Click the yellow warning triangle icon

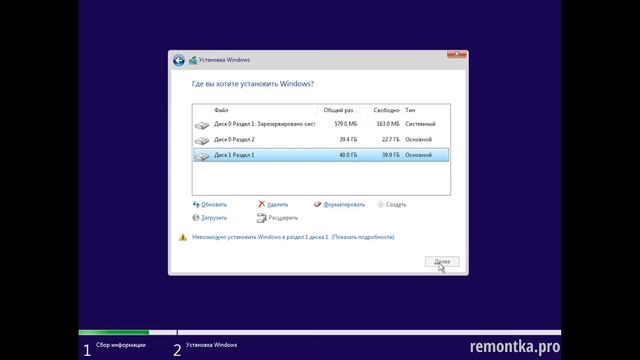tap(182, 237)
